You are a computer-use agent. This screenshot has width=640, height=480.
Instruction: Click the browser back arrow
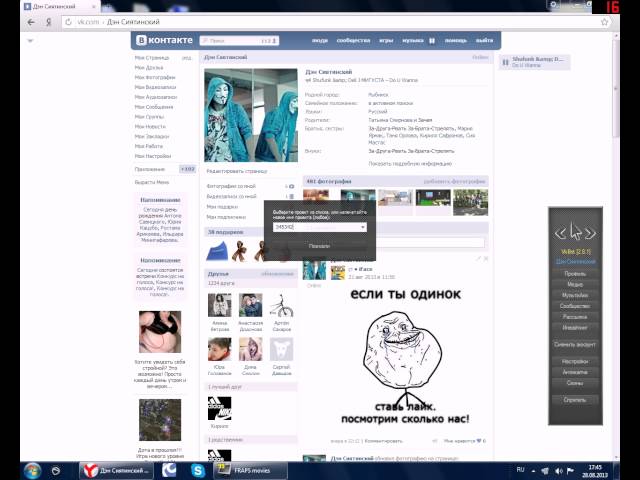pos(31,22)
